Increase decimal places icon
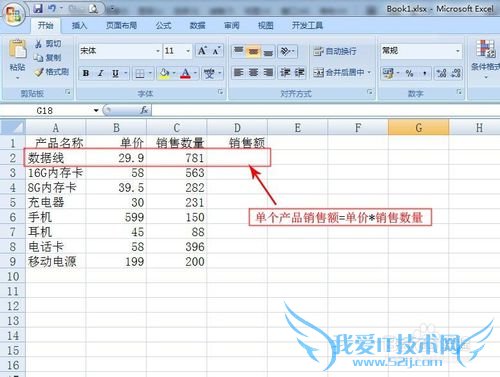500x377 pixels. tap(441, 73)
